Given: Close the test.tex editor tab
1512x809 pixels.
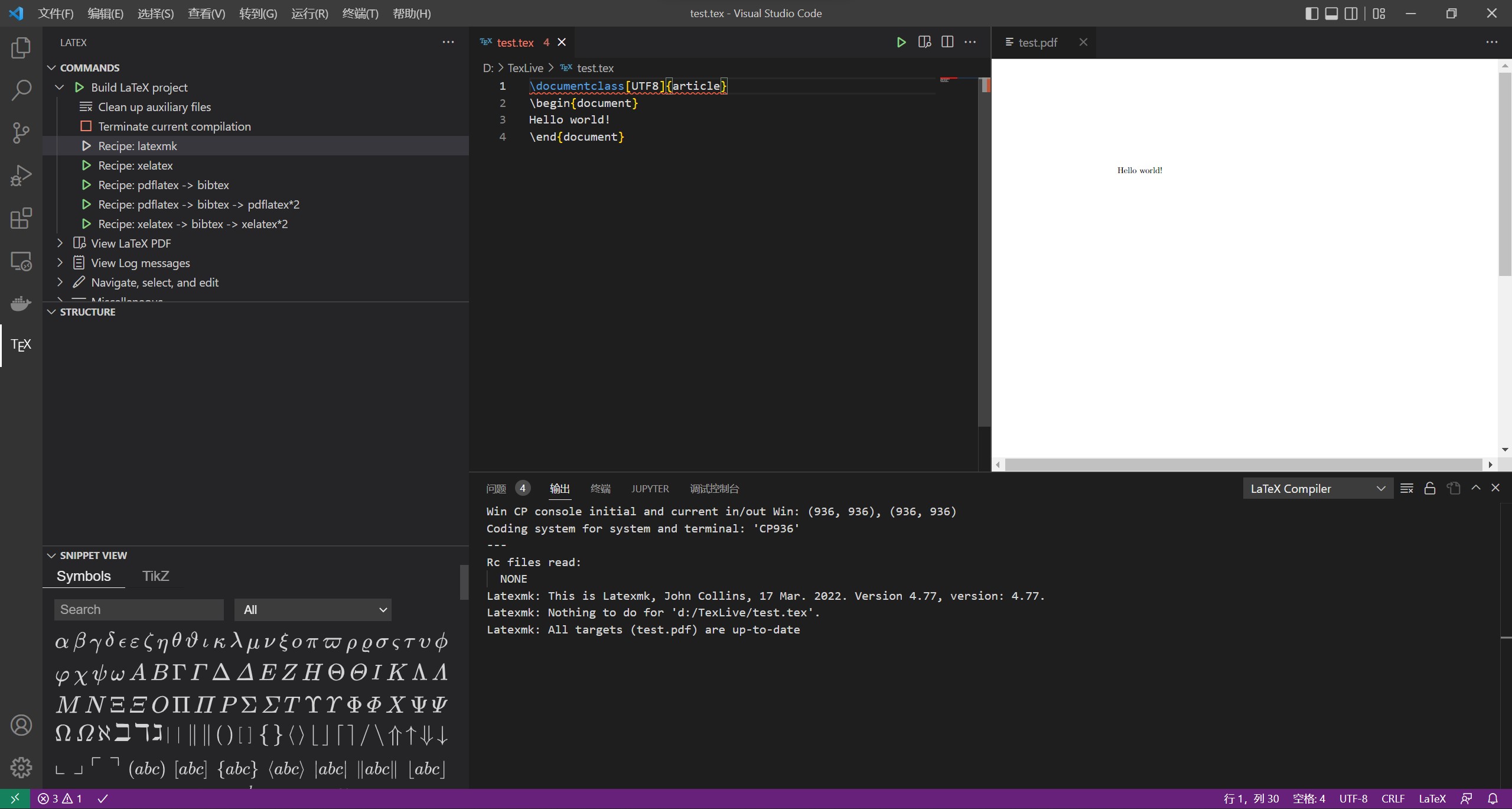Looking at the screenshot, I should click(x=562, y=43).
